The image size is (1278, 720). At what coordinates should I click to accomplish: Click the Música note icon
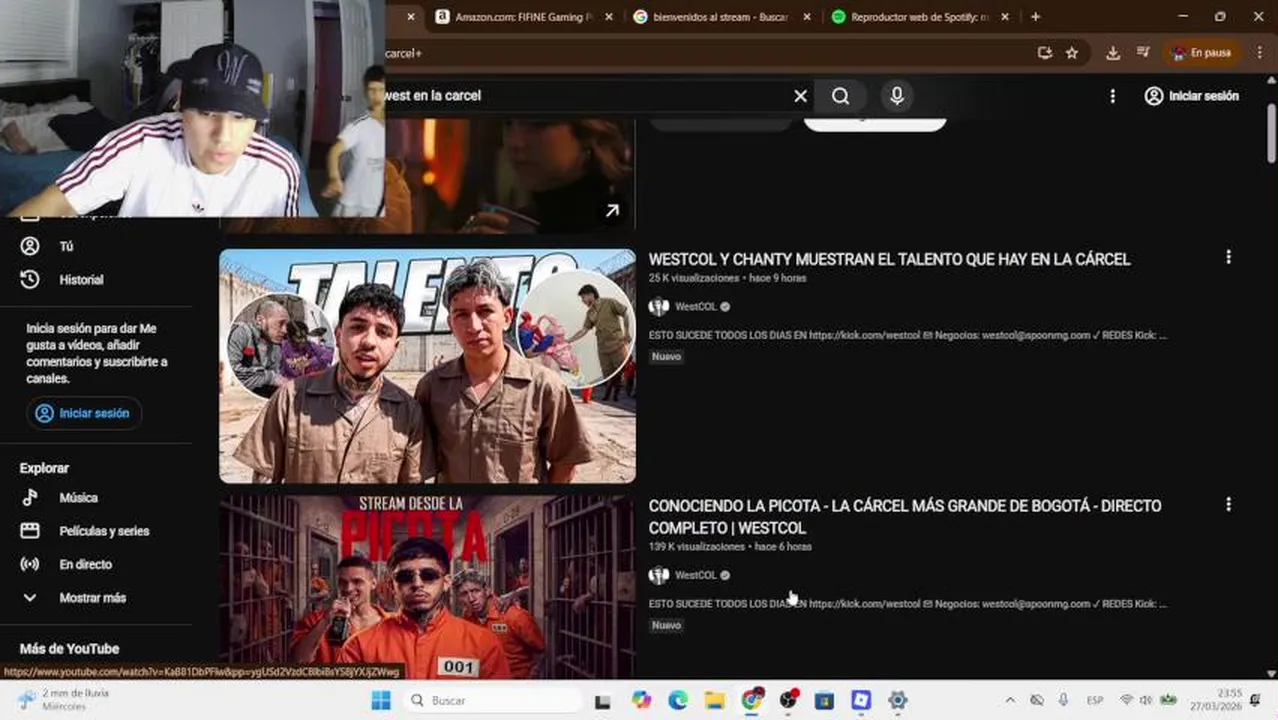30,497
